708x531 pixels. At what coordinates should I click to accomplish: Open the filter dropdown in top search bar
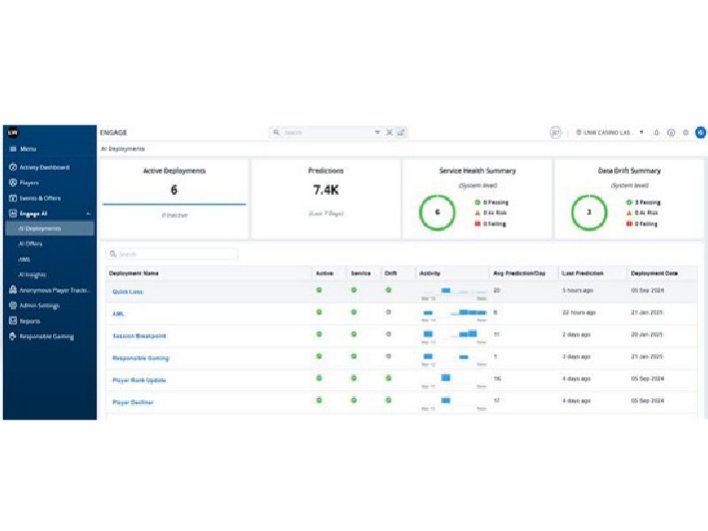(x=377, y=132)
